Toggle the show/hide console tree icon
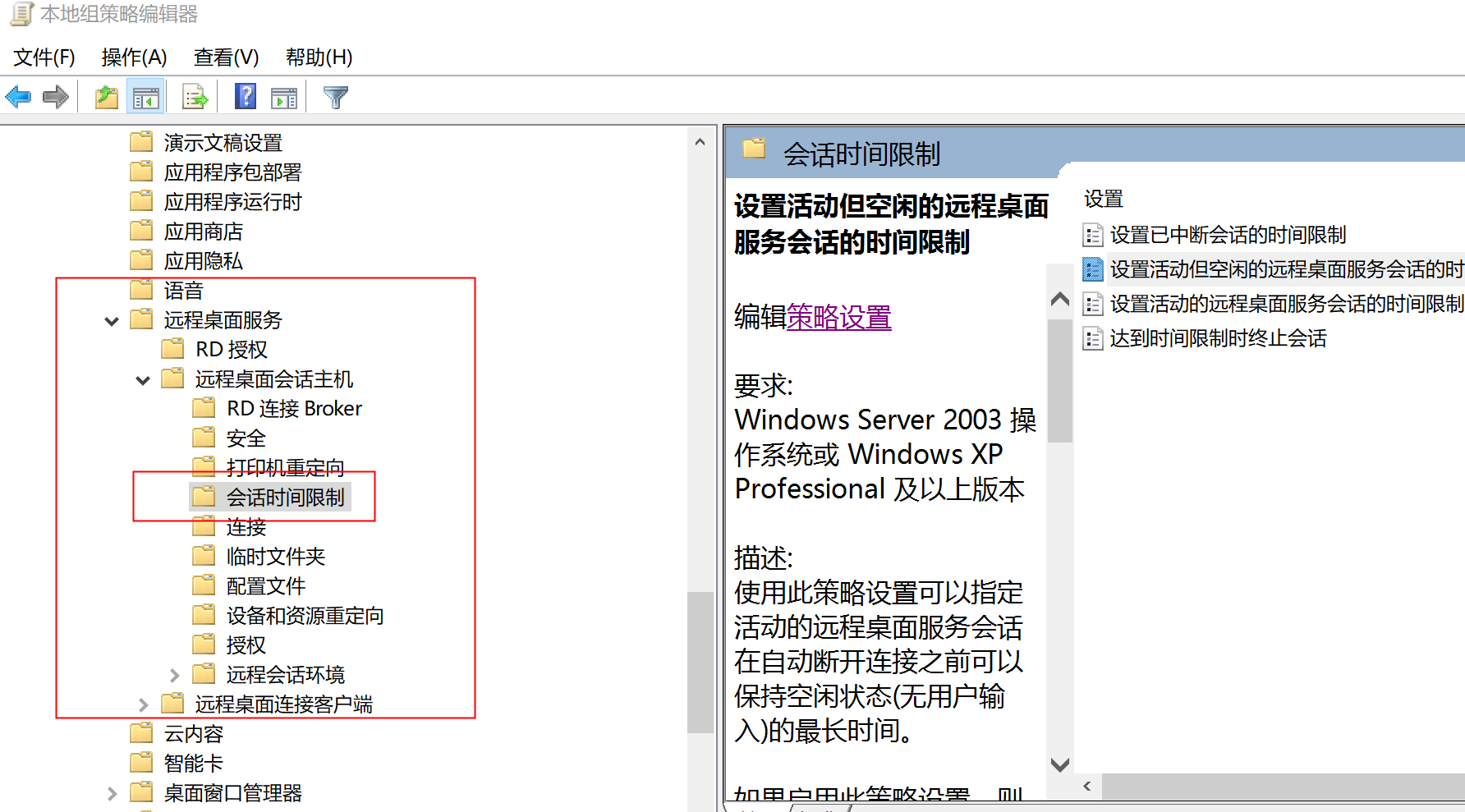 tap(146, 98)
